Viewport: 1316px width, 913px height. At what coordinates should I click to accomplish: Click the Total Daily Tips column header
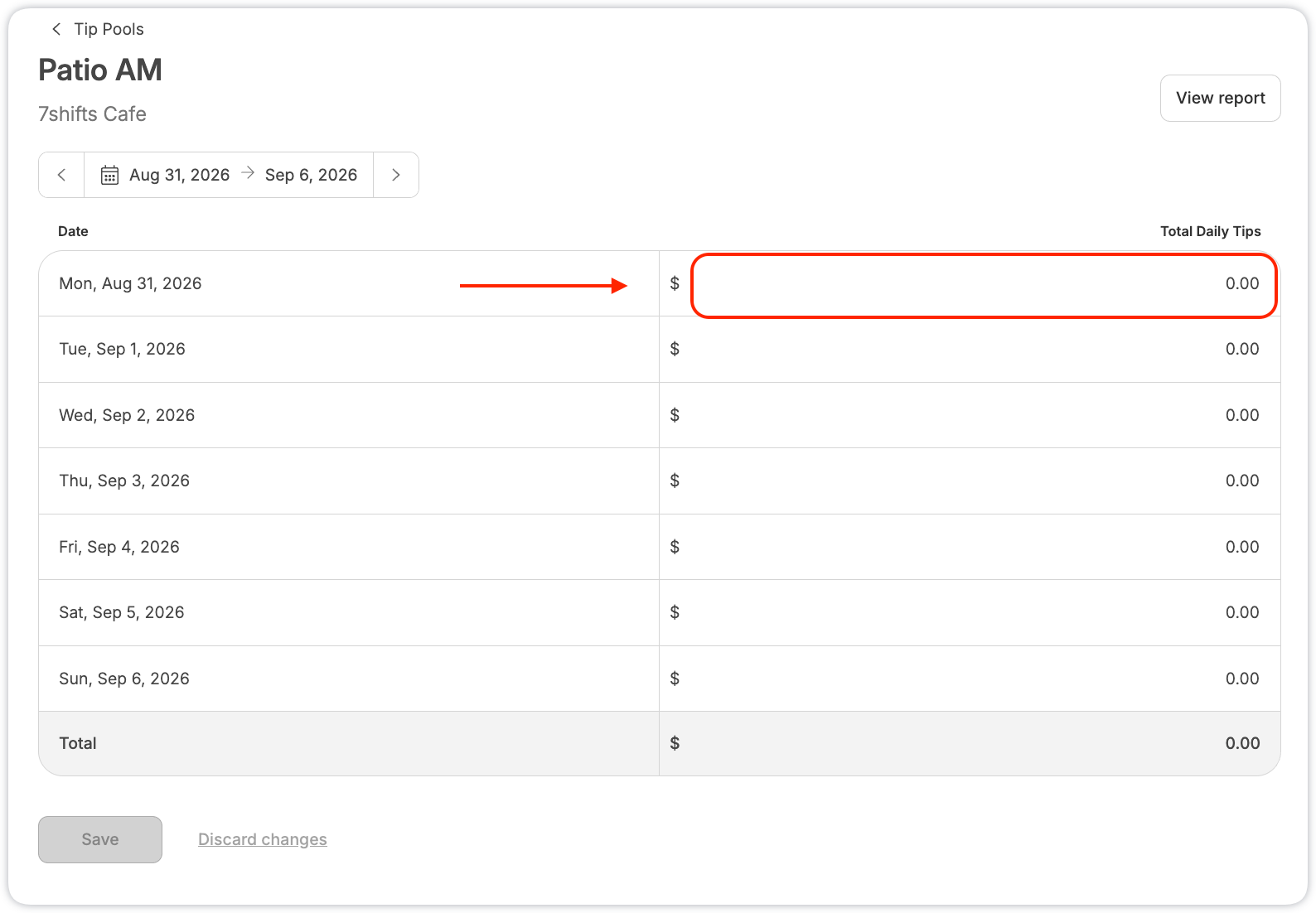[1210, 231]
